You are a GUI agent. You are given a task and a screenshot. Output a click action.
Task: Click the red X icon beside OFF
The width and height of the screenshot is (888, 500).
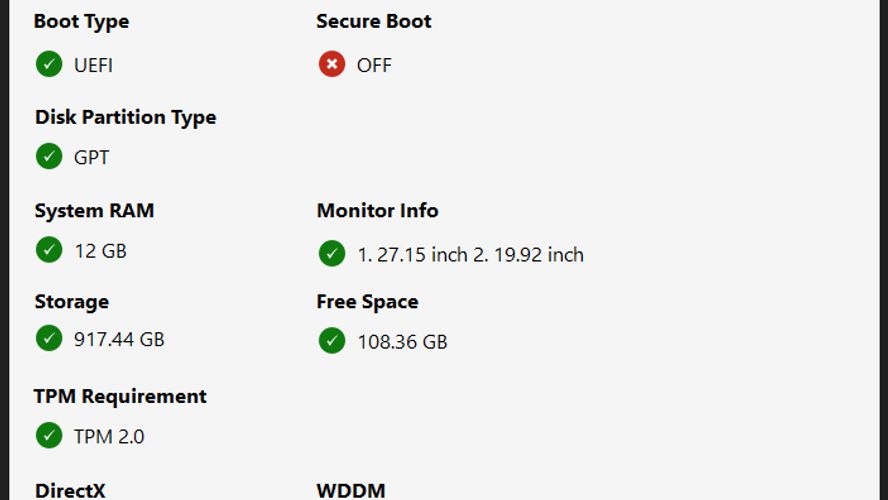[332, 64]
